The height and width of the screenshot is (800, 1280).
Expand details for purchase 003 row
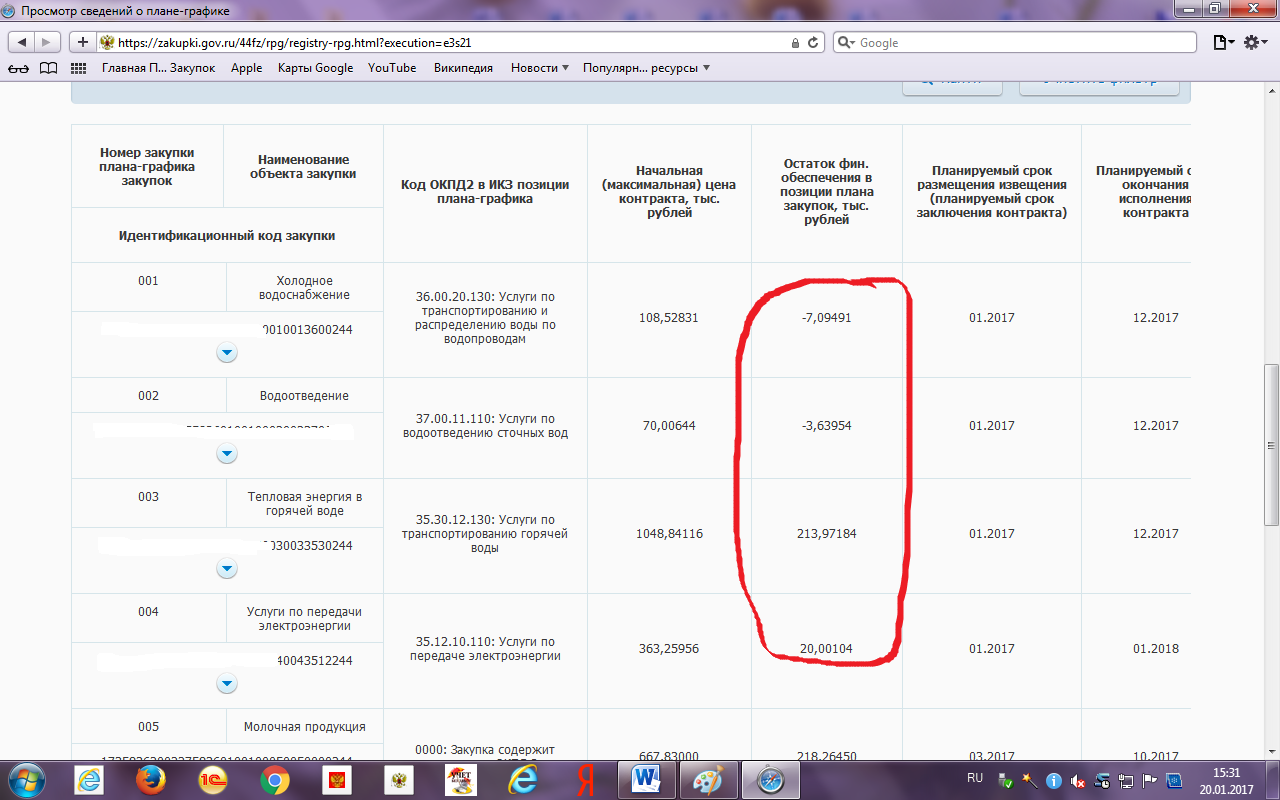227,569
